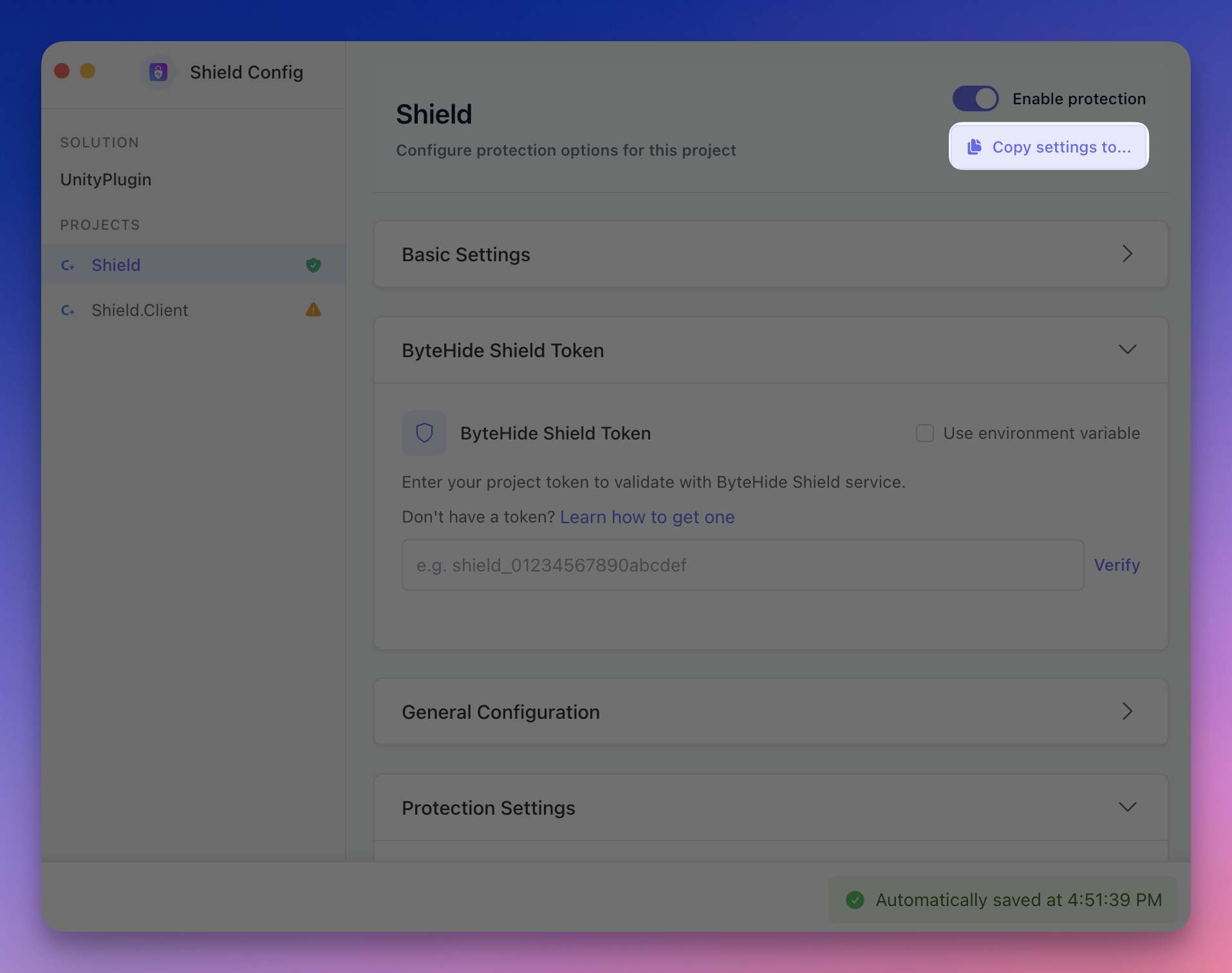Click the shield icon beside ByteHide Shield Token

click(x=424, y=432)
